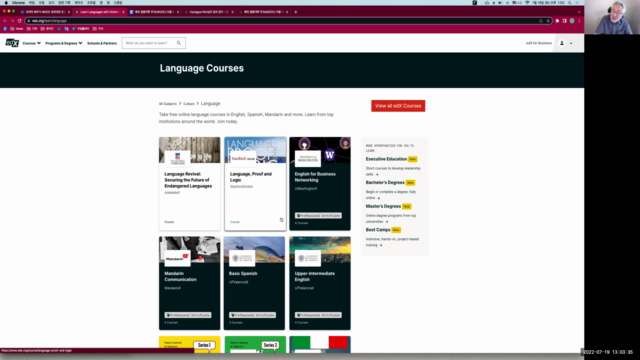Screen dimensions: 640x360
Task: Switch to the first browser tab
Action: tap(44, 12)
